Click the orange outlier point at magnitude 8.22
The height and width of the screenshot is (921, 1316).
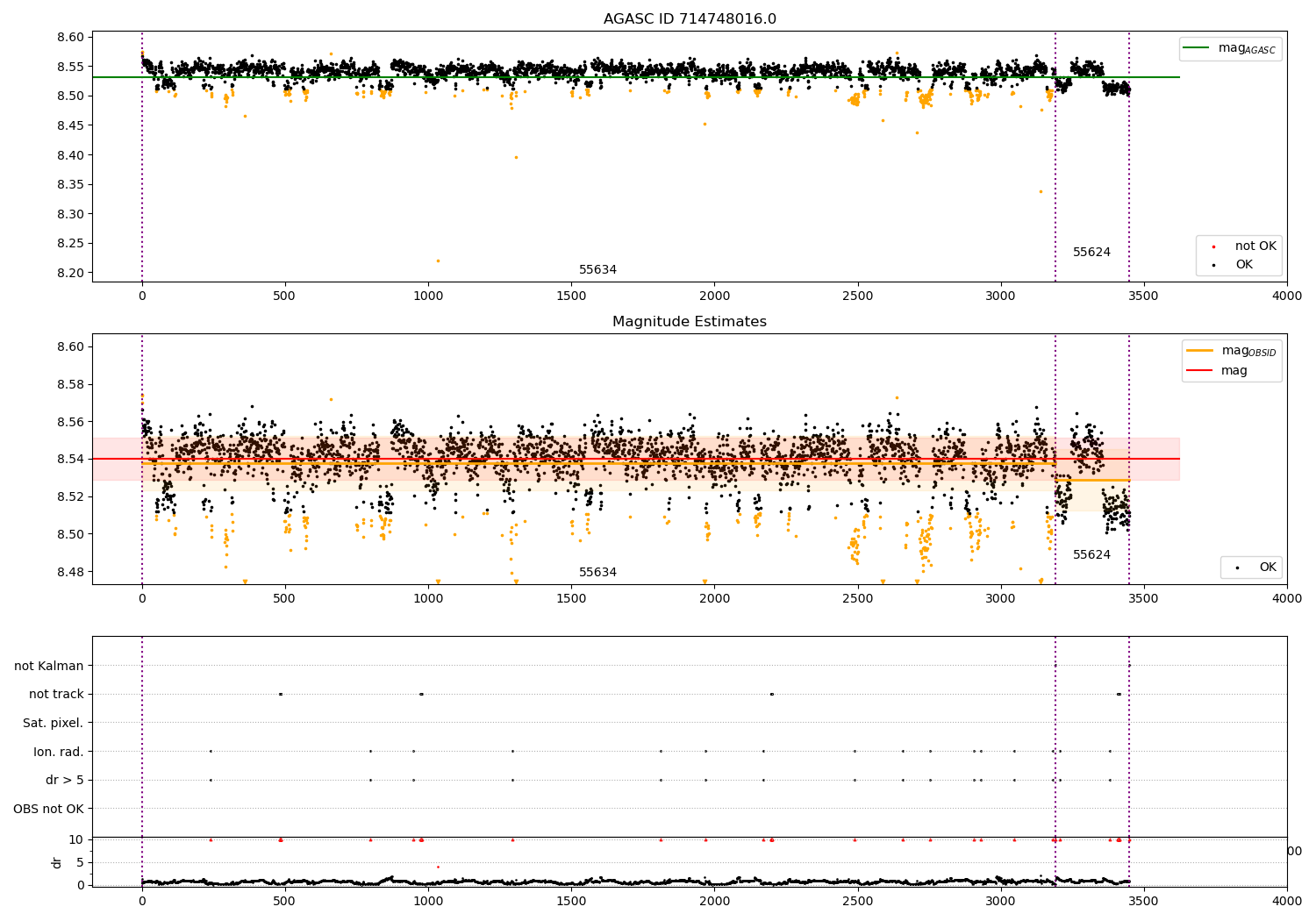click(x=438, y=261)
